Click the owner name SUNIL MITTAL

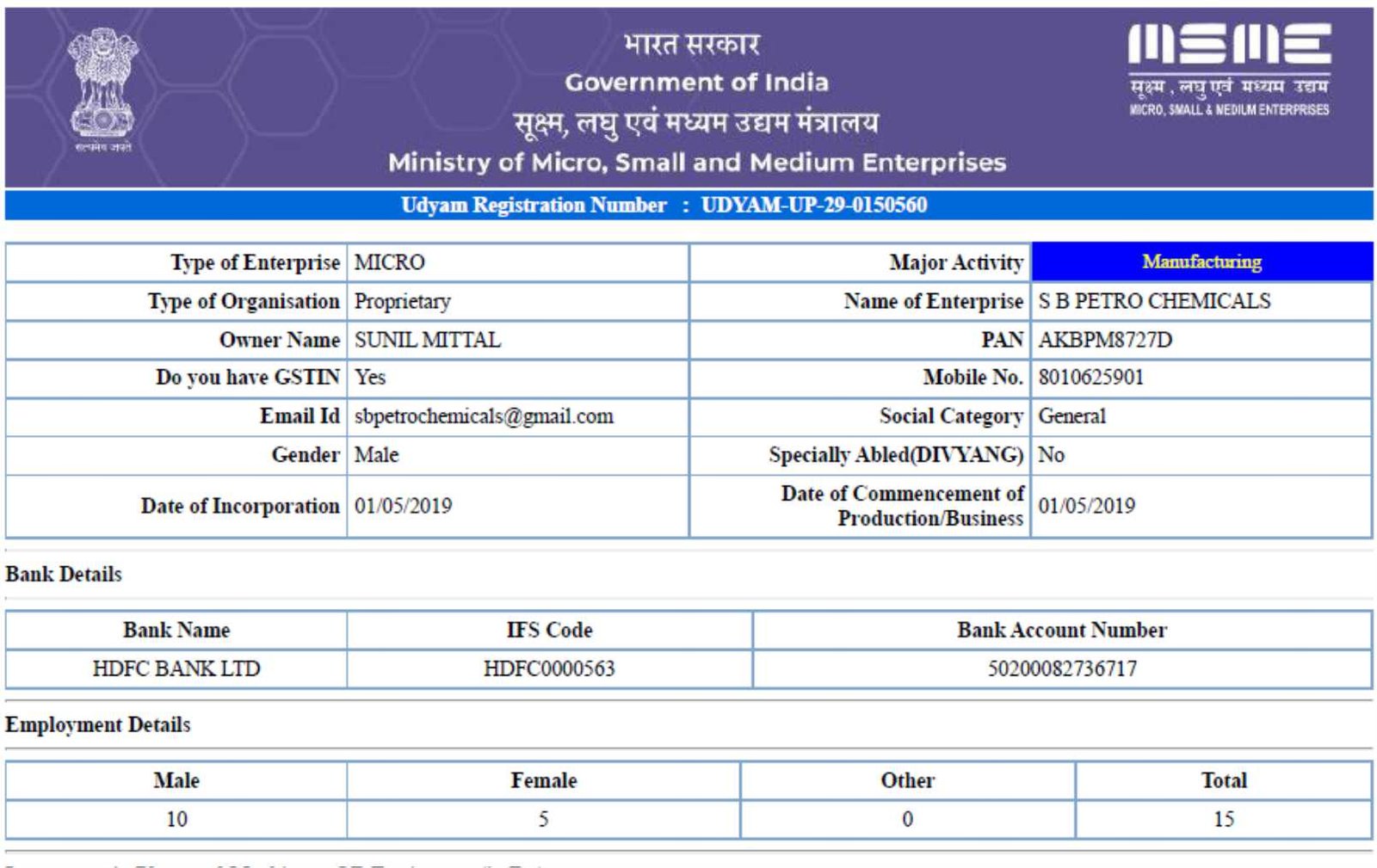point(428,340)
